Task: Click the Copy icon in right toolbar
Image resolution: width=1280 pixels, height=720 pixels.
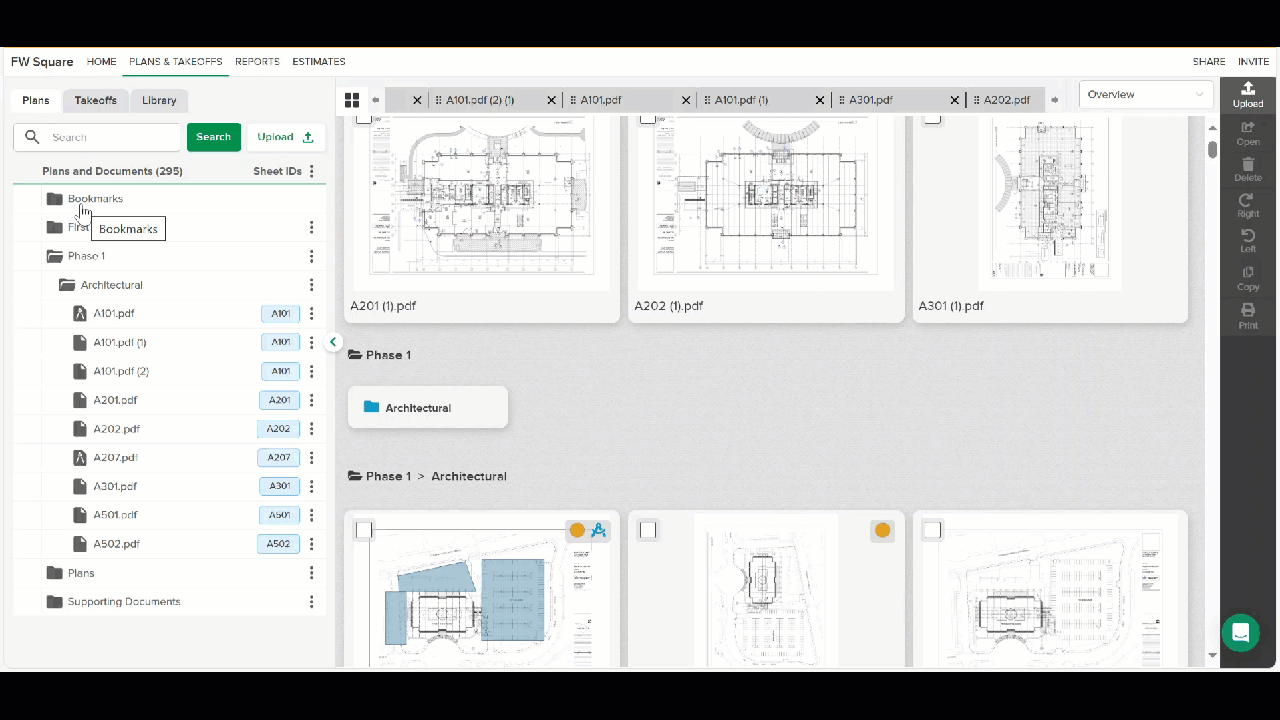Action: (1248, 278)
